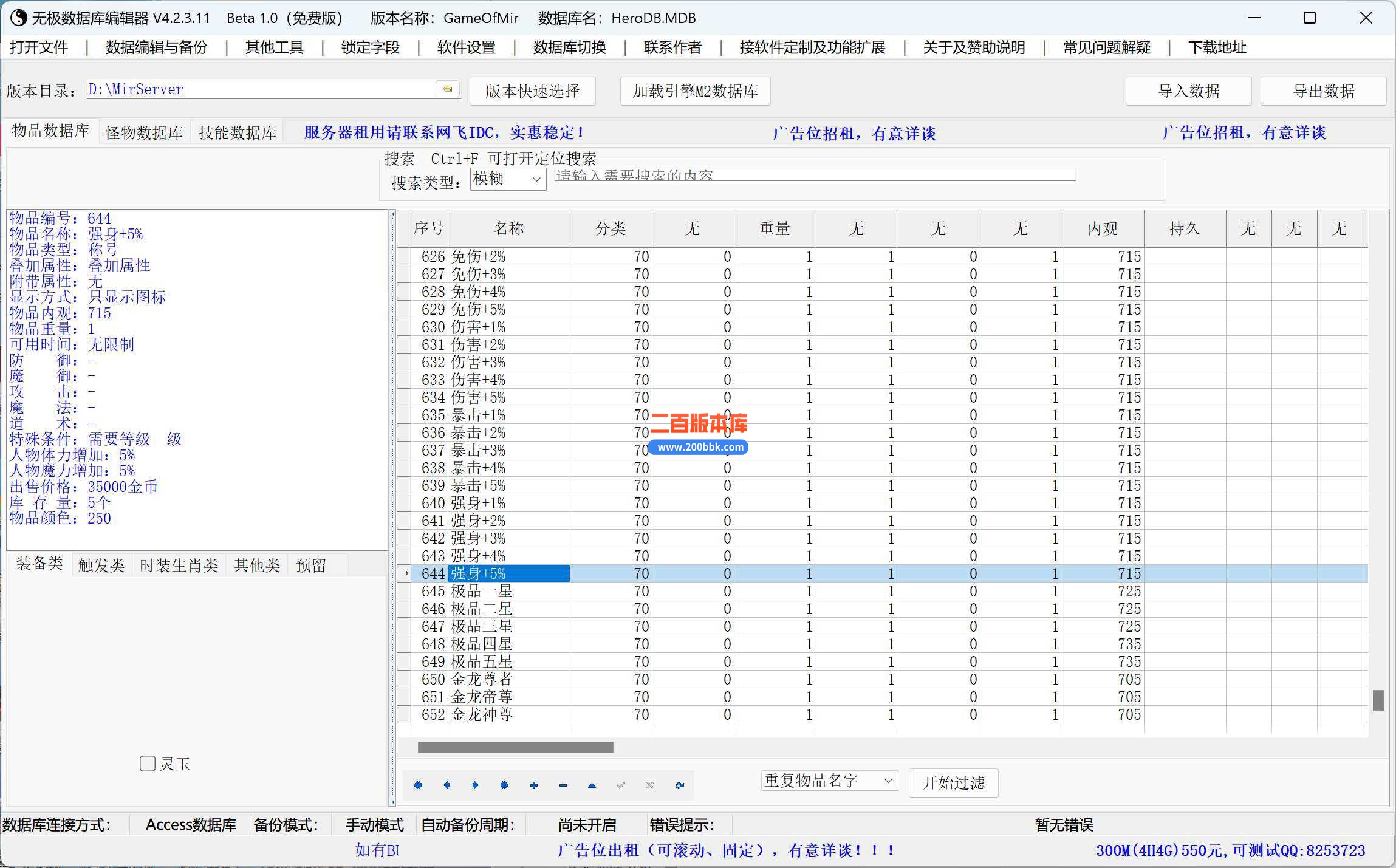Click the vertical scrollbar thumb of grid
This screenshot has height=868, width=1396.
pyautogui.click(x=1378, y=700)
